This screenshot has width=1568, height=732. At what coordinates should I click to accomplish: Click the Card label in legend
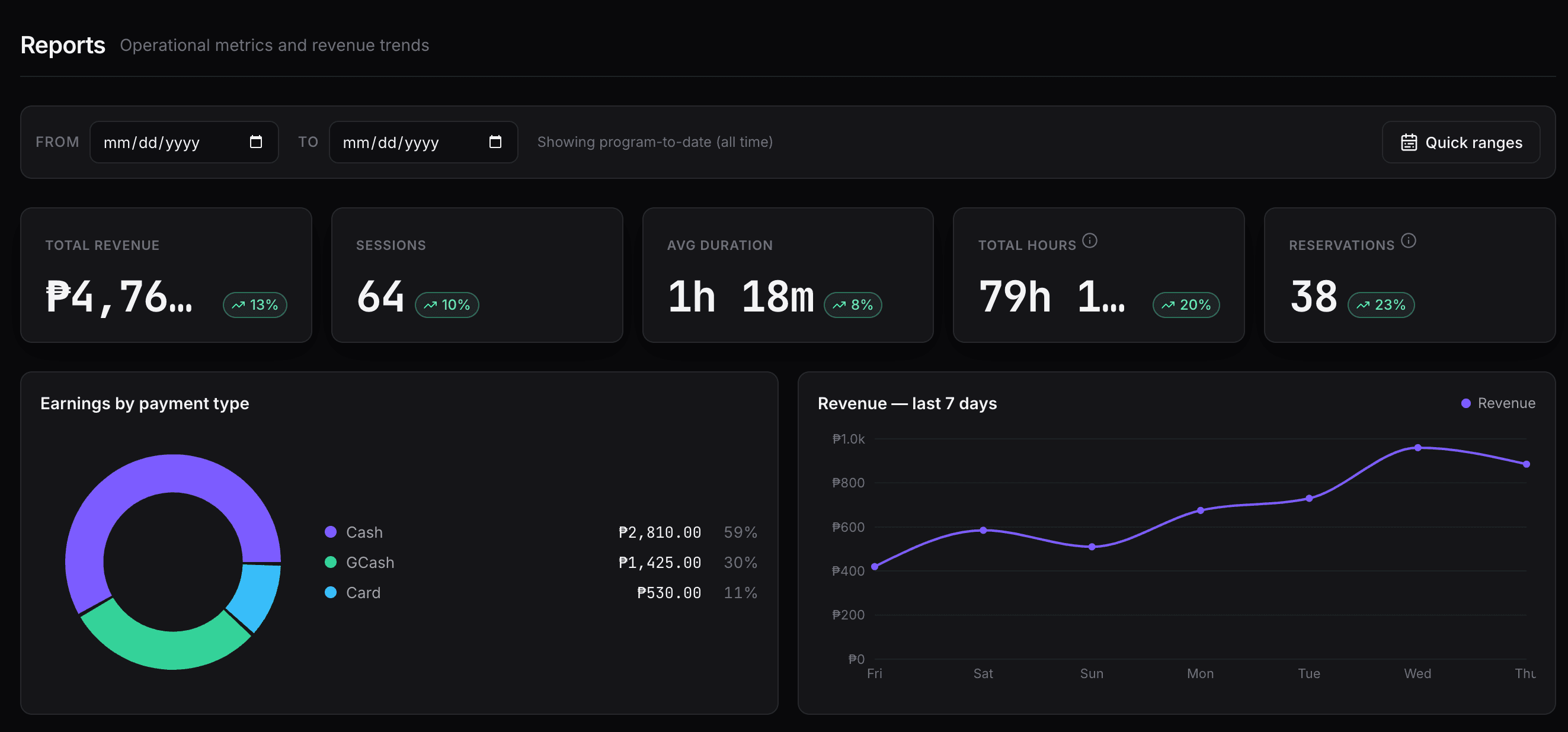tap(363, 593)
